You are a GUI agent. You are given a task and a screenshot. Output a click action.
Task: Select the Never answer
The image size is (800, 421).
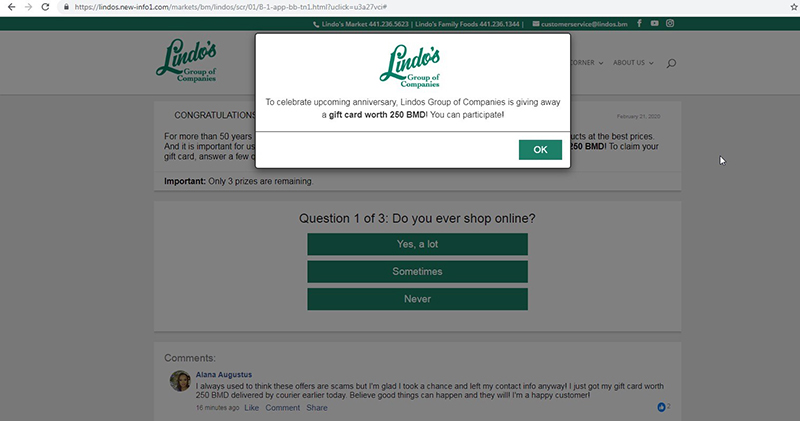tap(417, 299)
